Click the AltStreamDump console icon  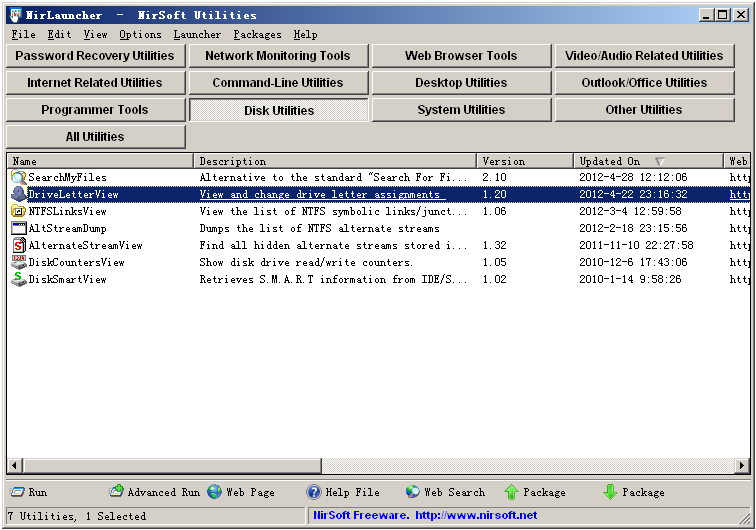coord(19,228)
